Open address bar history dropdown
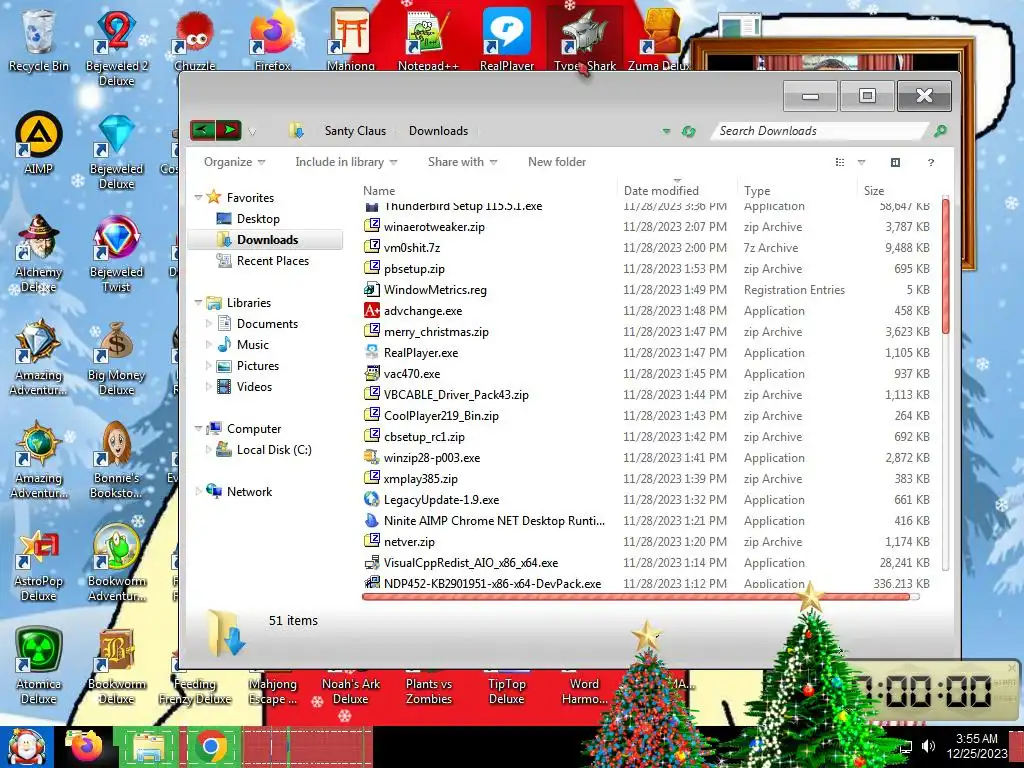Screen dimensions: 1024x768 tap(666, 131)
